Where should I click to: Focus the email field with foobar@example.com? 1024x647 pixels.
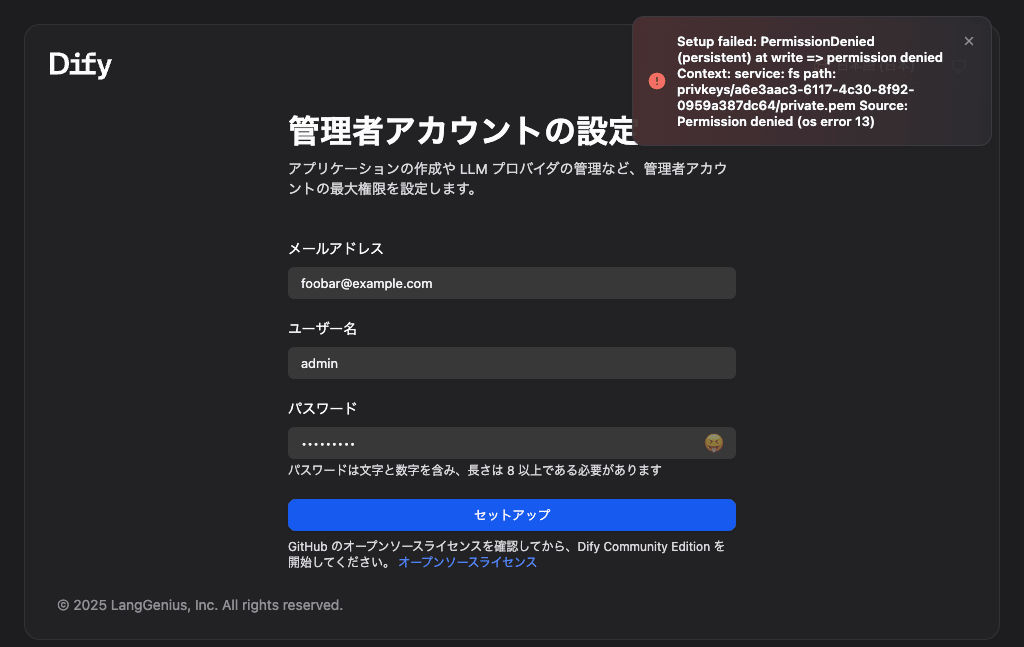(x=512, y=283)
